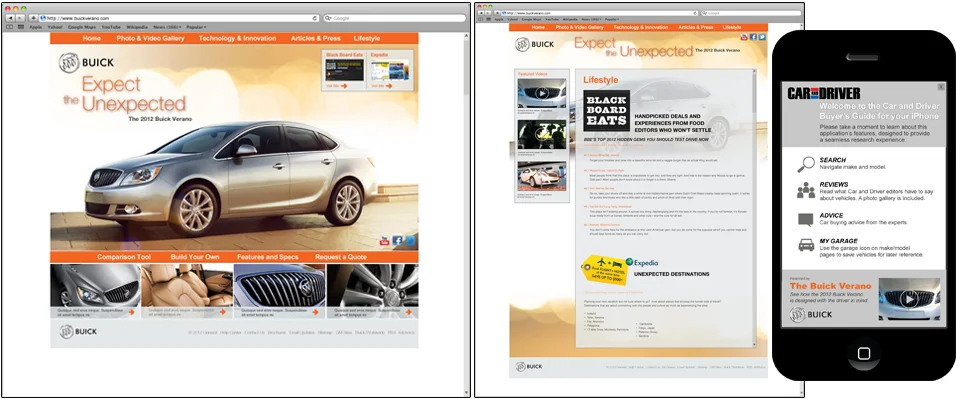Open Lifestyle tab in right browser nav
The height and width of the screenshot is (399, 960).
coord(732,28)
